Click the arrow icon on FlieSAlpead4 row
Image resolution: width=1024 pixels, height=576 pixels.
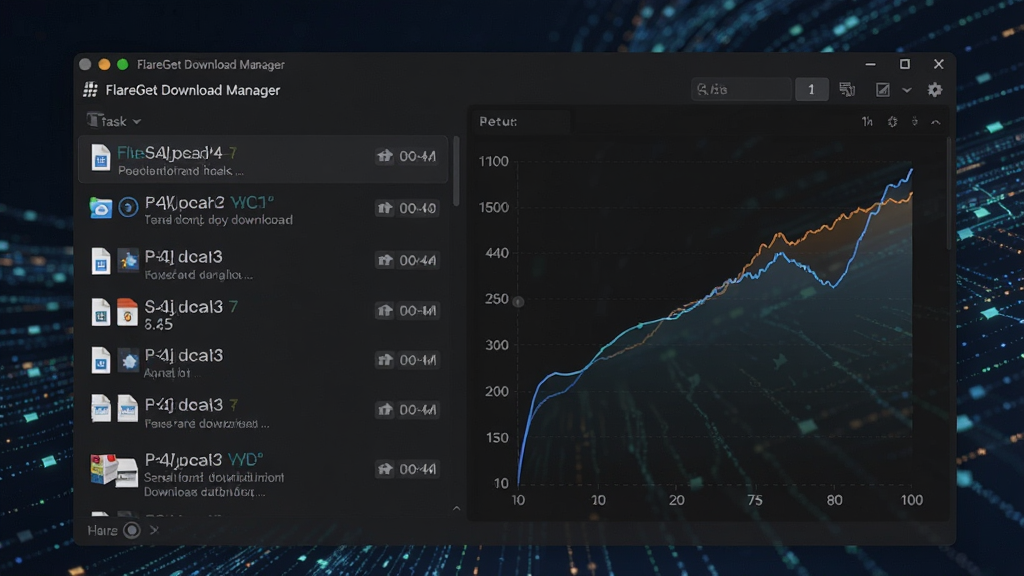point(385,155)
